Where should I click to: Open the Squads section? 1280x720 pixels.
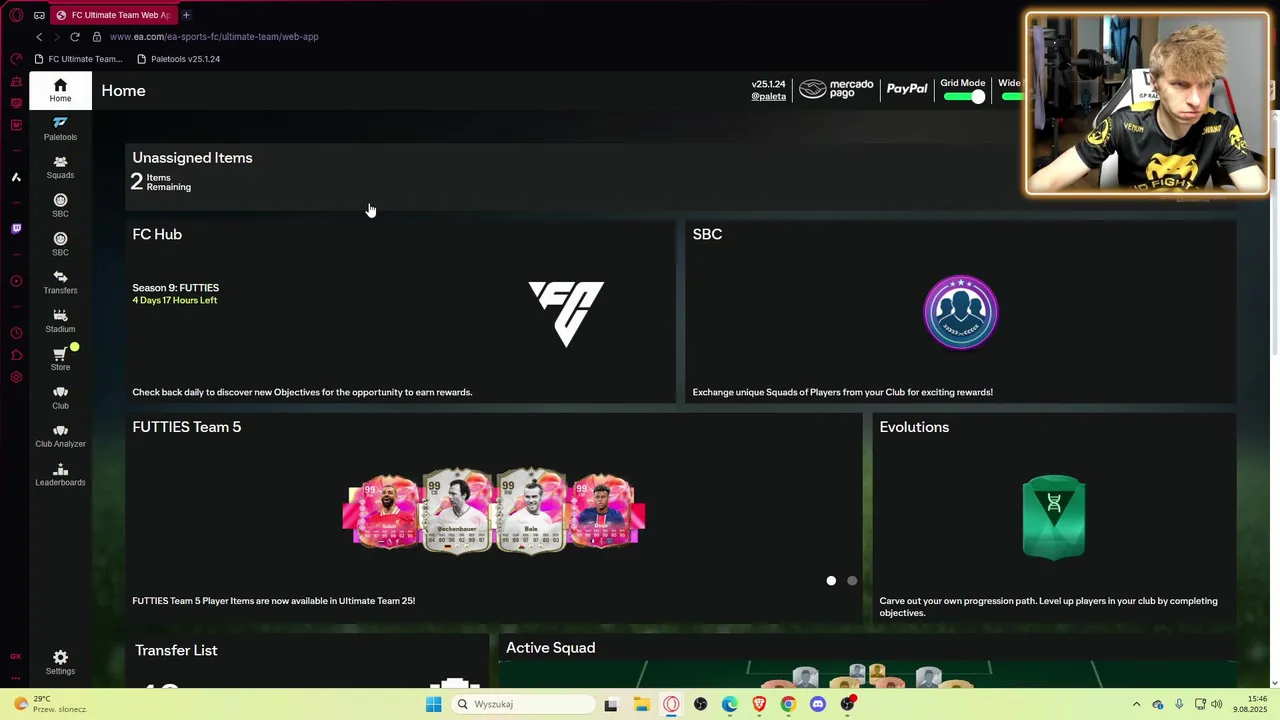[60, 167]
